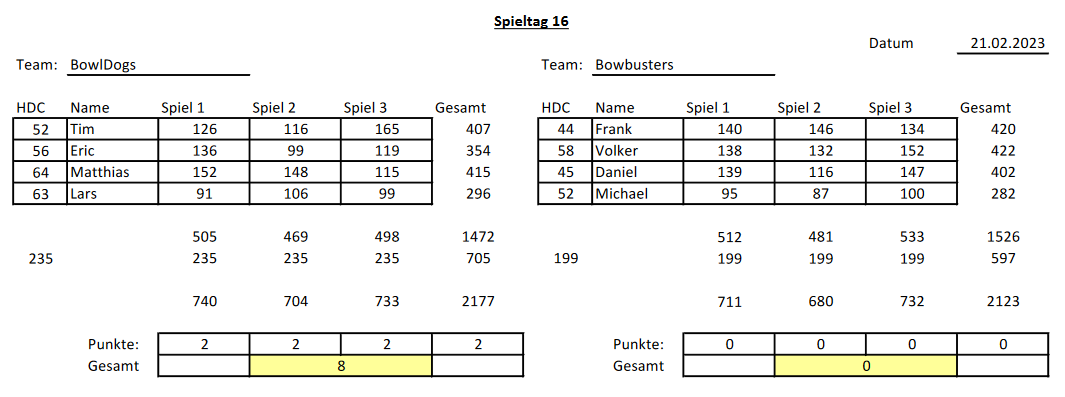Click Tim's Gesamt total 407
The height and width of the screenshot is (397, 1065).
pos(477,130)
